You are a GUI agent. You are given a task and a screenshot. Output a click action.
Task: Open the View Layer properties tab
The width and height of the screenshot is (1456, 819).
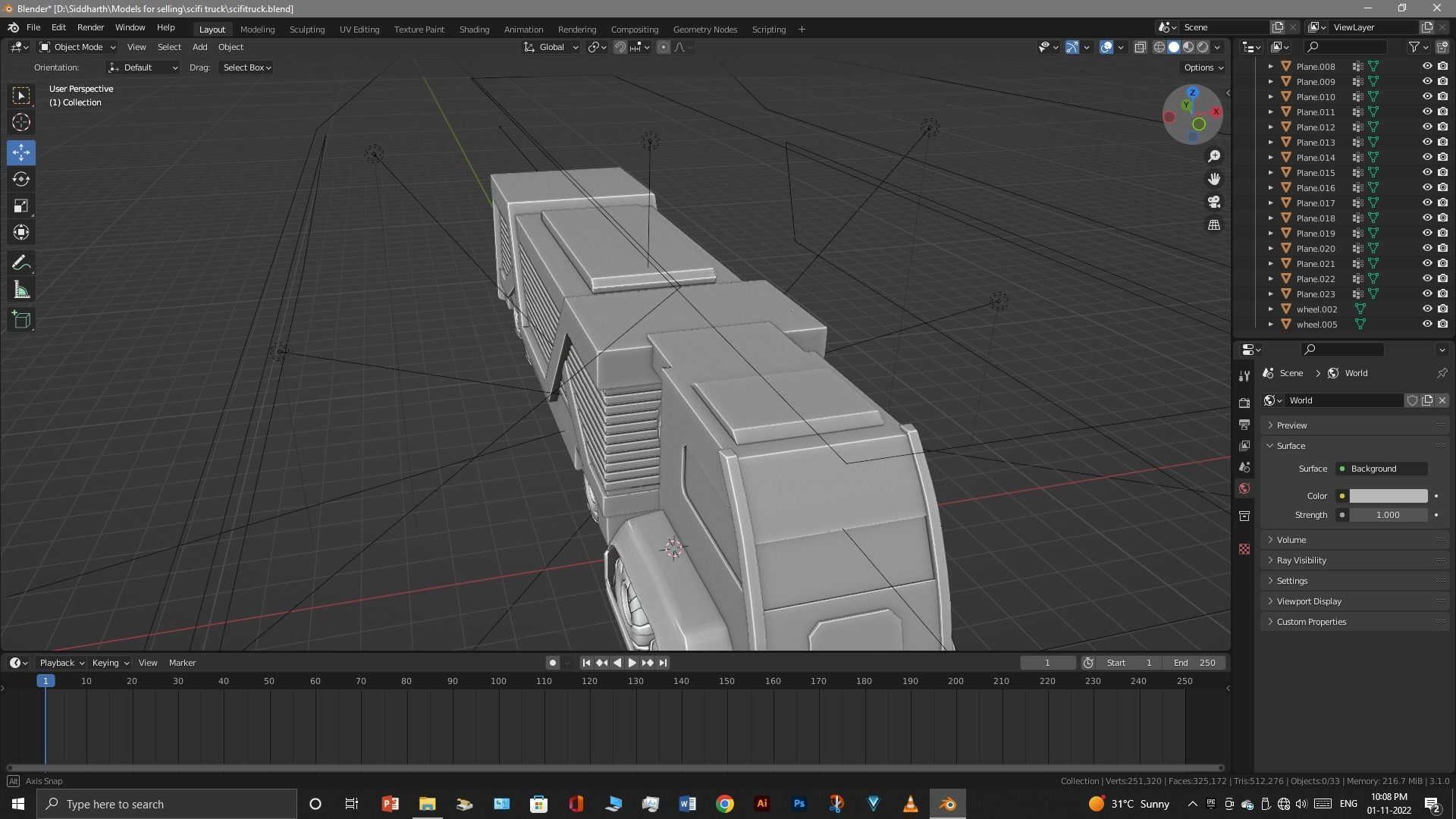click(x=1244, y=446)
